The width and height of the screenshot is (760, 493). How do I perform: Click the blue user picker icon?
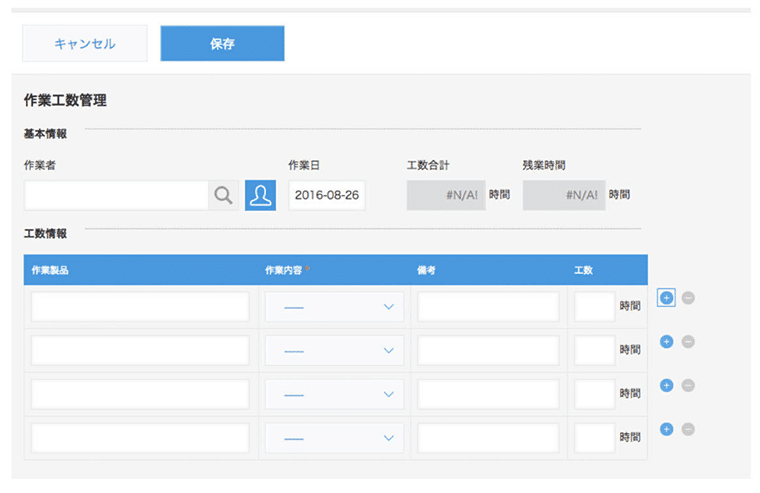[x=260, y=195]
